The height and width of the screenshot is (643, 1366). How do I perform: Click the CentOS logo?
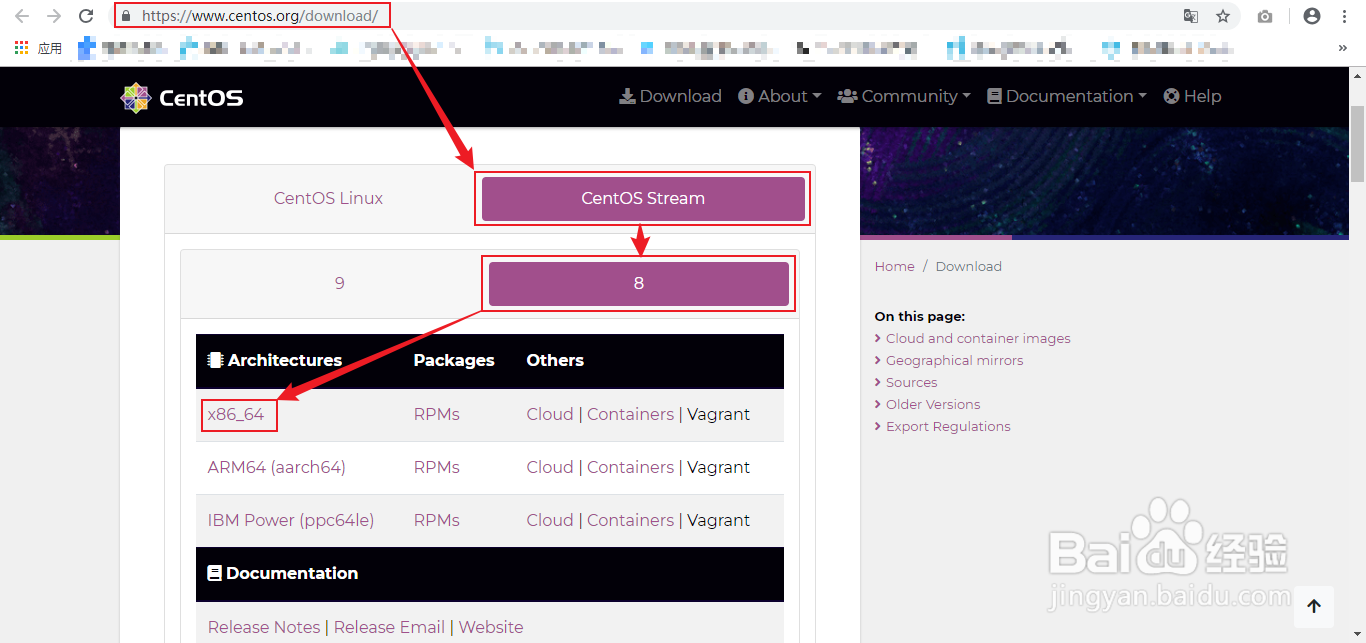(x=182, y=97)
